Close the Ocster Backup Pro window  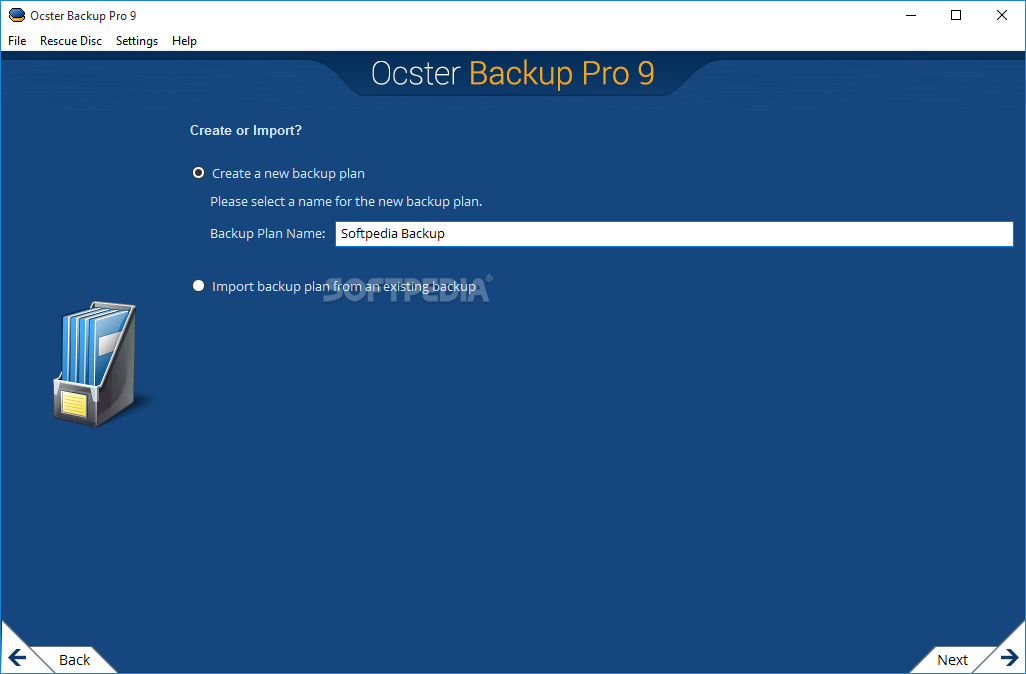pyautogui.click(x=1002, y=15)
